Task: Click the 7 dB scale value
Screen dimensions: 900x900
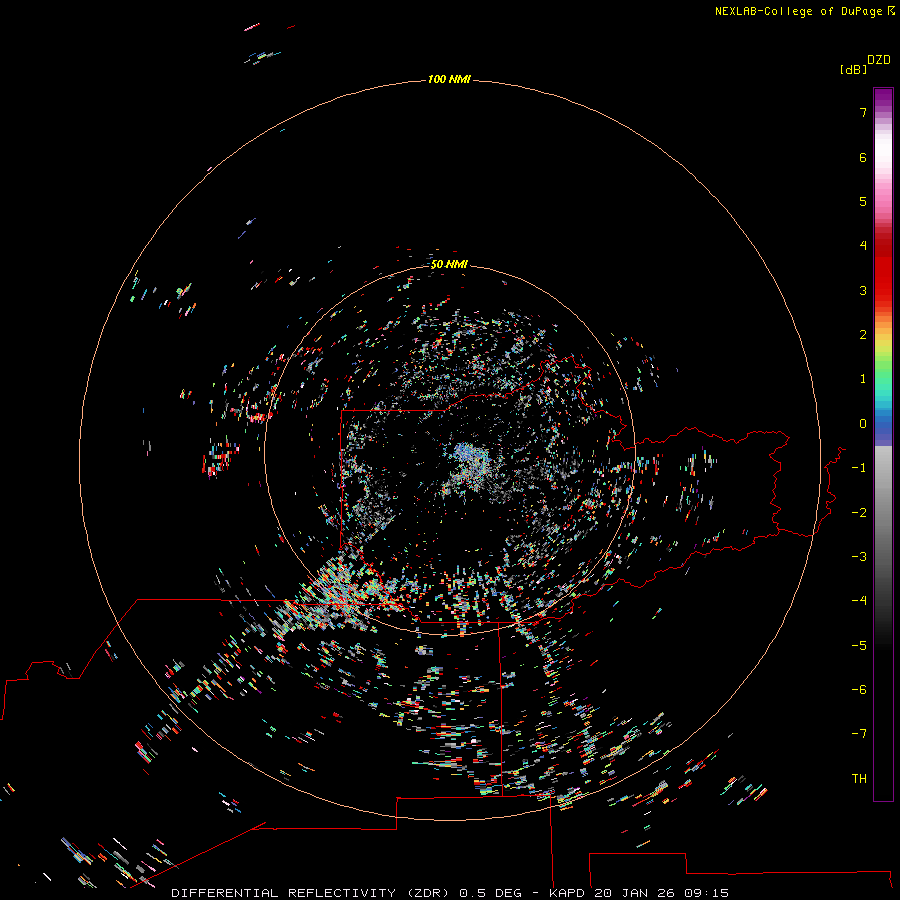Action: (x=863, y=112)
